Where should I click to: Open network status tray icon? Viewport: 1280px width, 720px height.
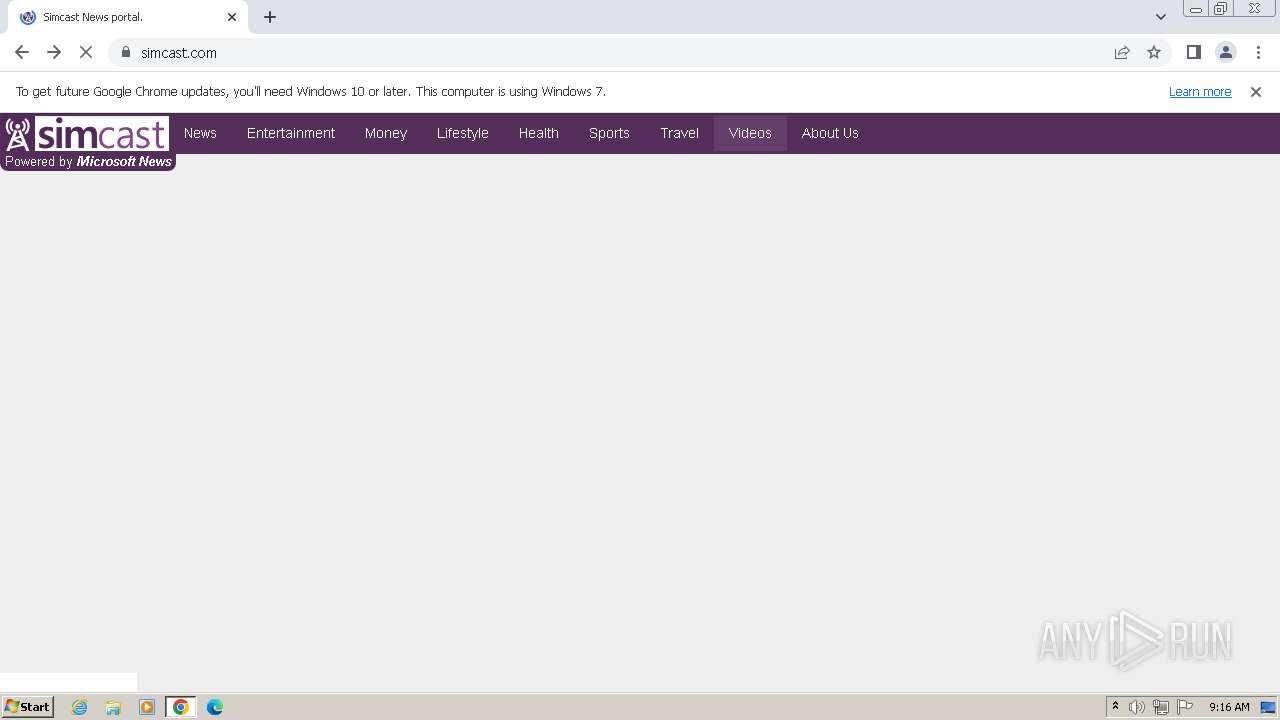tap(1161, 707)
